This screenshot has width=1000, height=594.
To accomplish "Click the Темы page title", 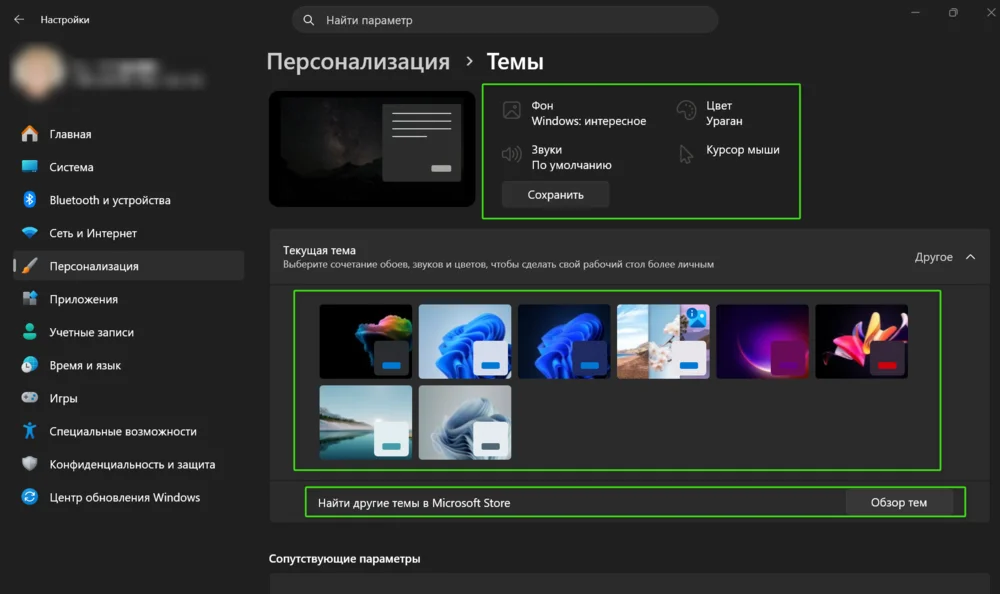I will [515, 61].
